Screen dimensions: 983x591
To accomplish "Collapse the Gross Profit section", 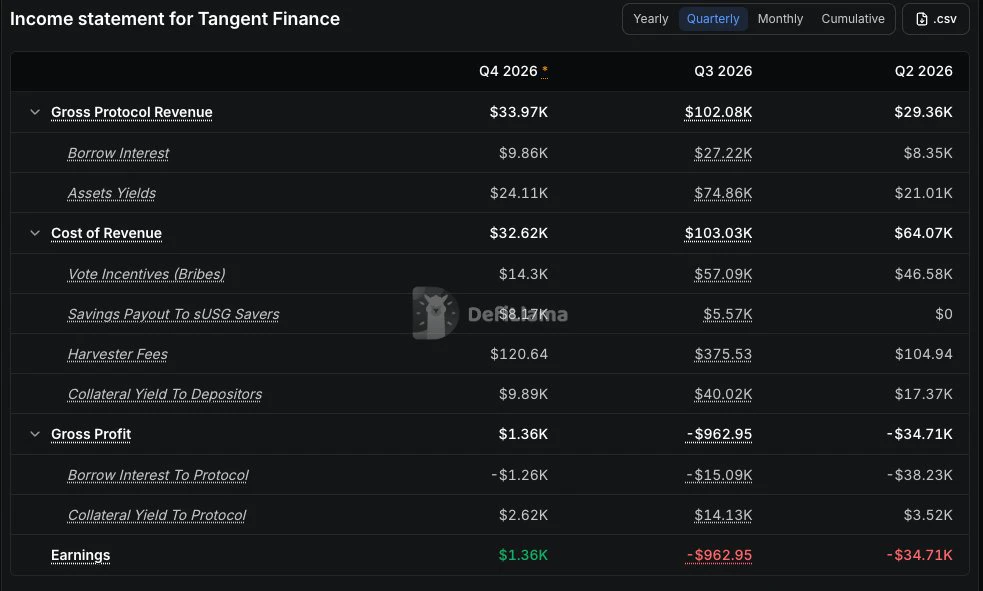I will 35,434.
